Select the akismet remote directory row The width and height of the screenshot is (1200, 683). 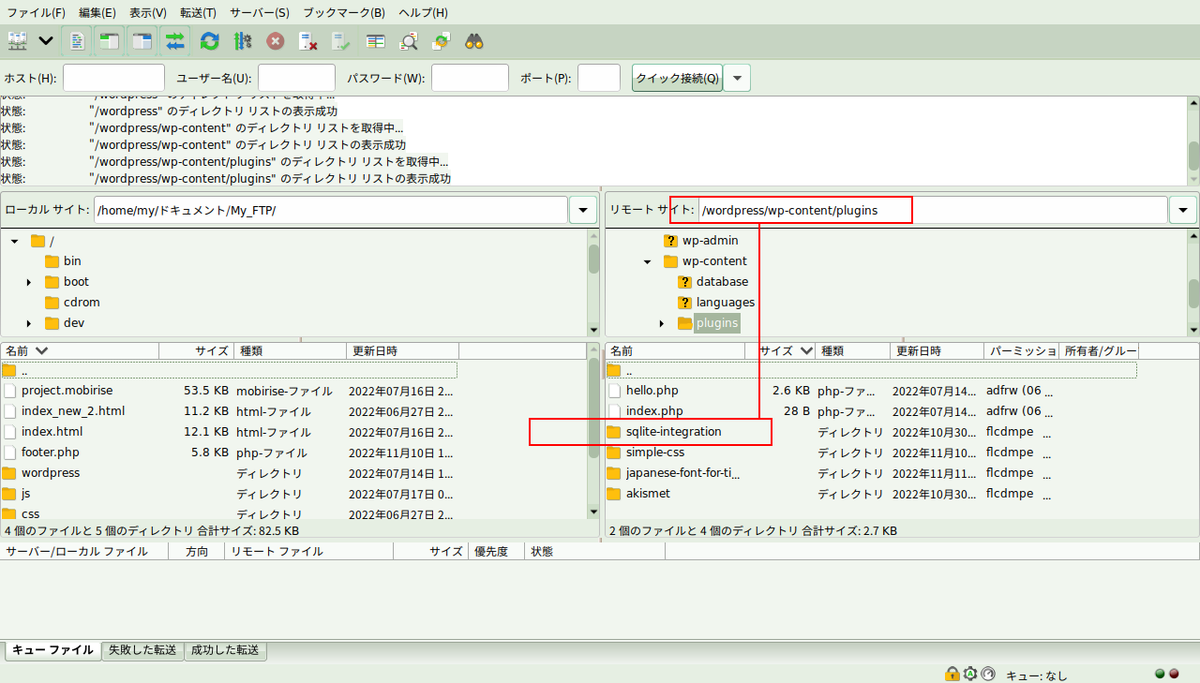[872, 493]
